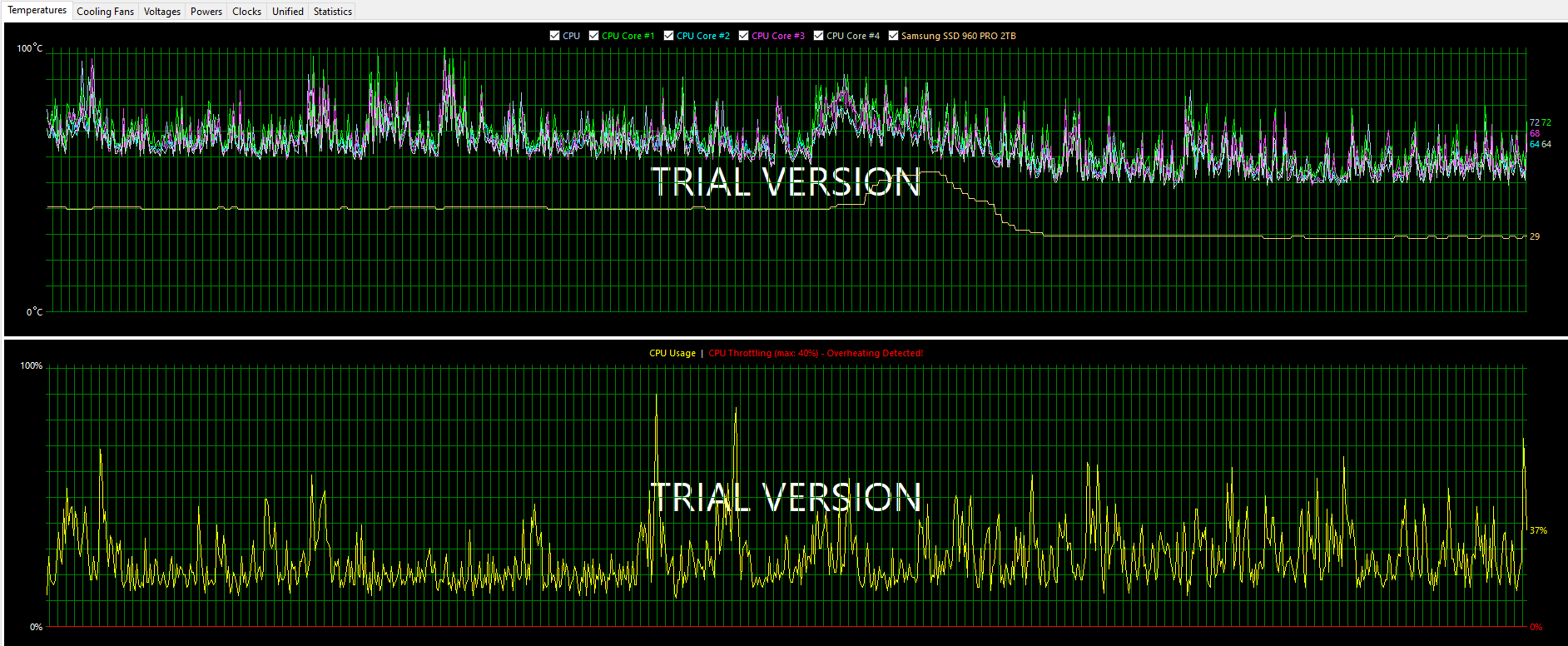Open the Cooling Fans tab

click(105, 12)
